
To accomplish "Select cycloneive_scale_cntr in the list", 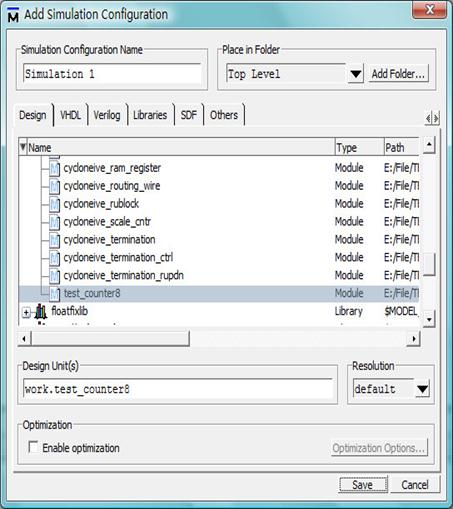I will [107, 222].
